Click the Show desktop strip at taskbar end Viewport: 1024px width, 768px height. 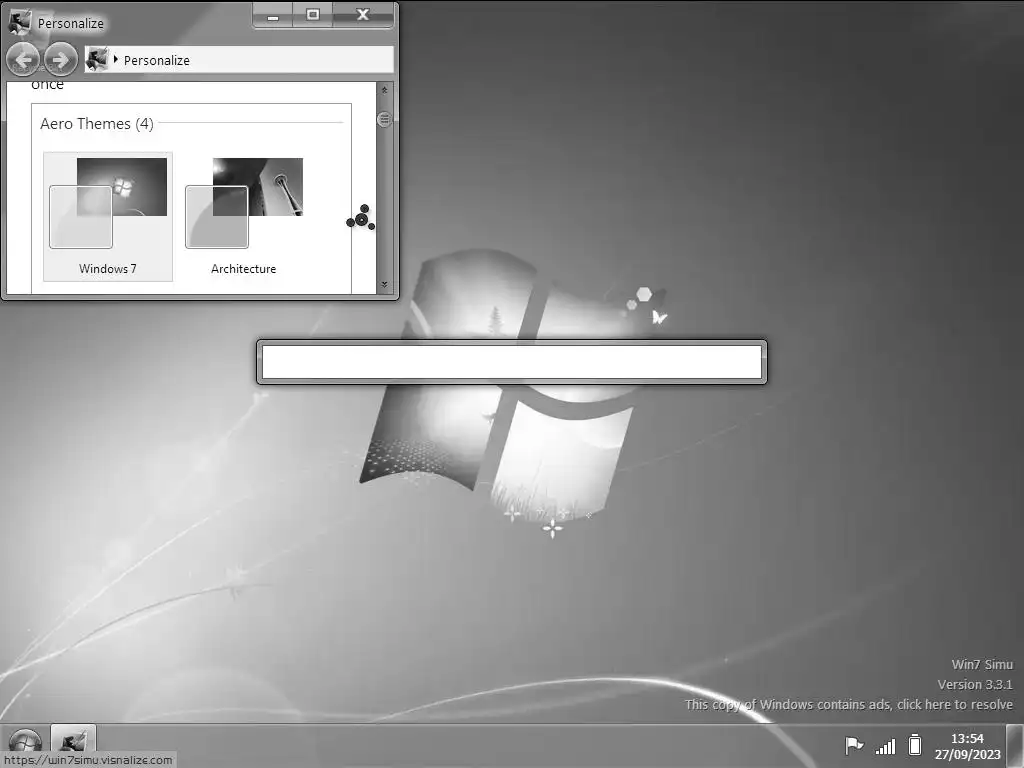pyautogui.click(x=1015, y=745)
